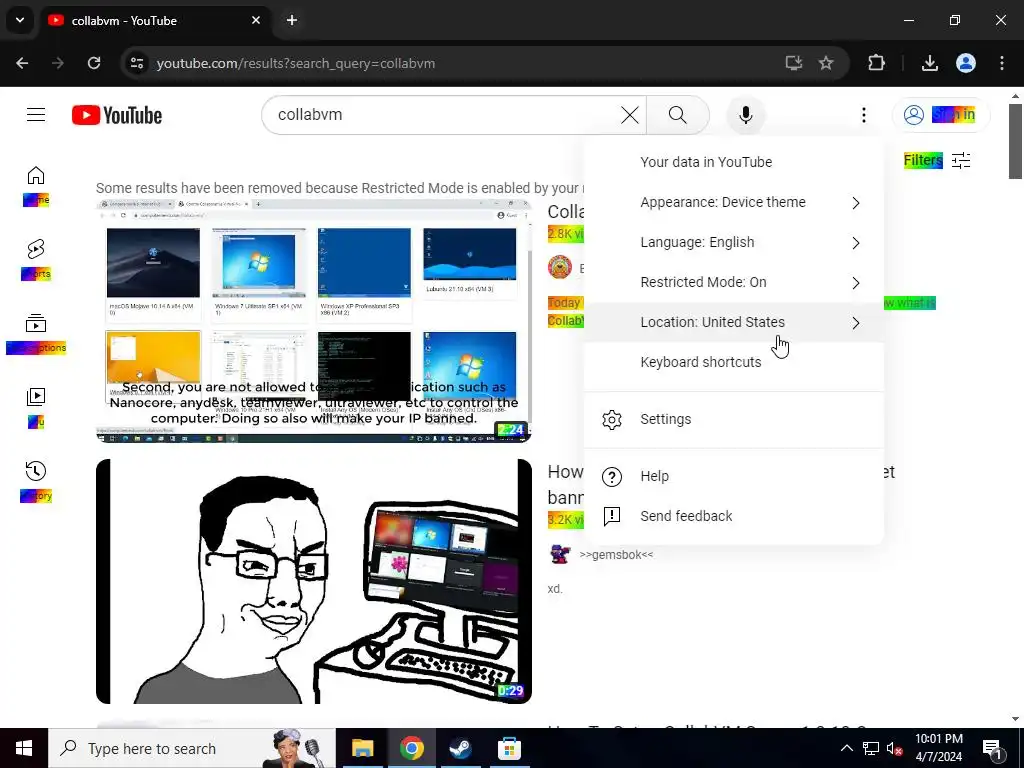Open Steam from the taskbar

[460, 748]
